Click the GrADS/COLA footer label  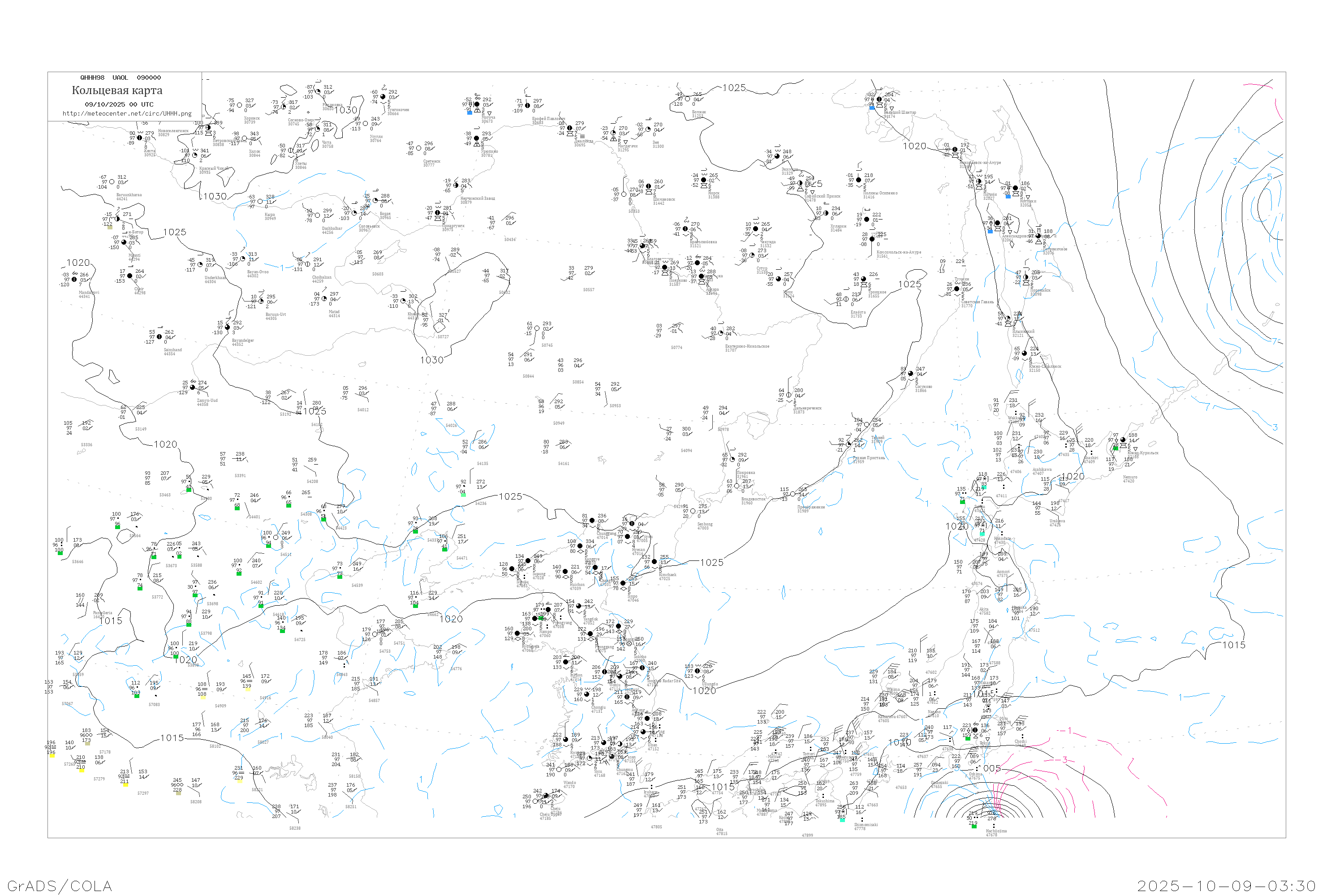[60, 886]
